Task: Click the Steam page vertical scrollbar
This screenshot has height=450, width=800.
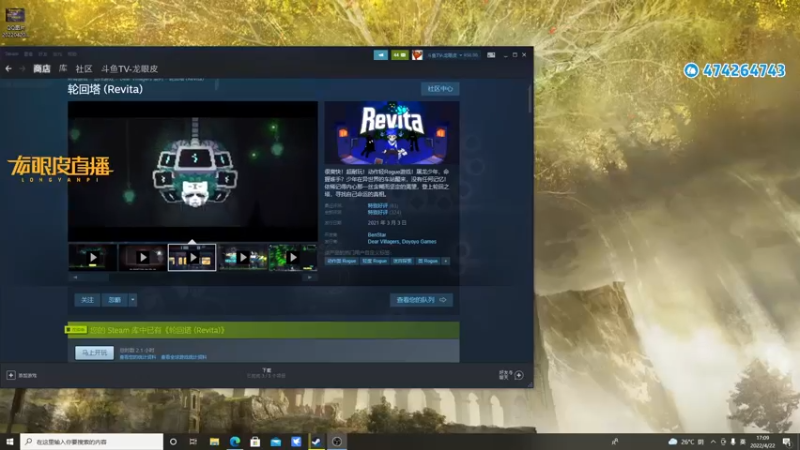Action: click(530, 99)
